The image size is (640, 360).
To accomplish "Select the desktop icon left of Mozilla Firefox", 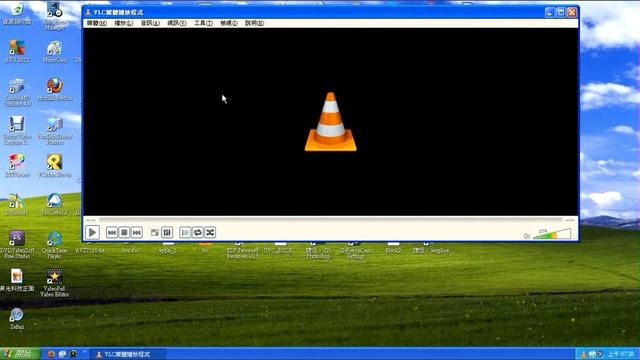I will tap(17, 92).
